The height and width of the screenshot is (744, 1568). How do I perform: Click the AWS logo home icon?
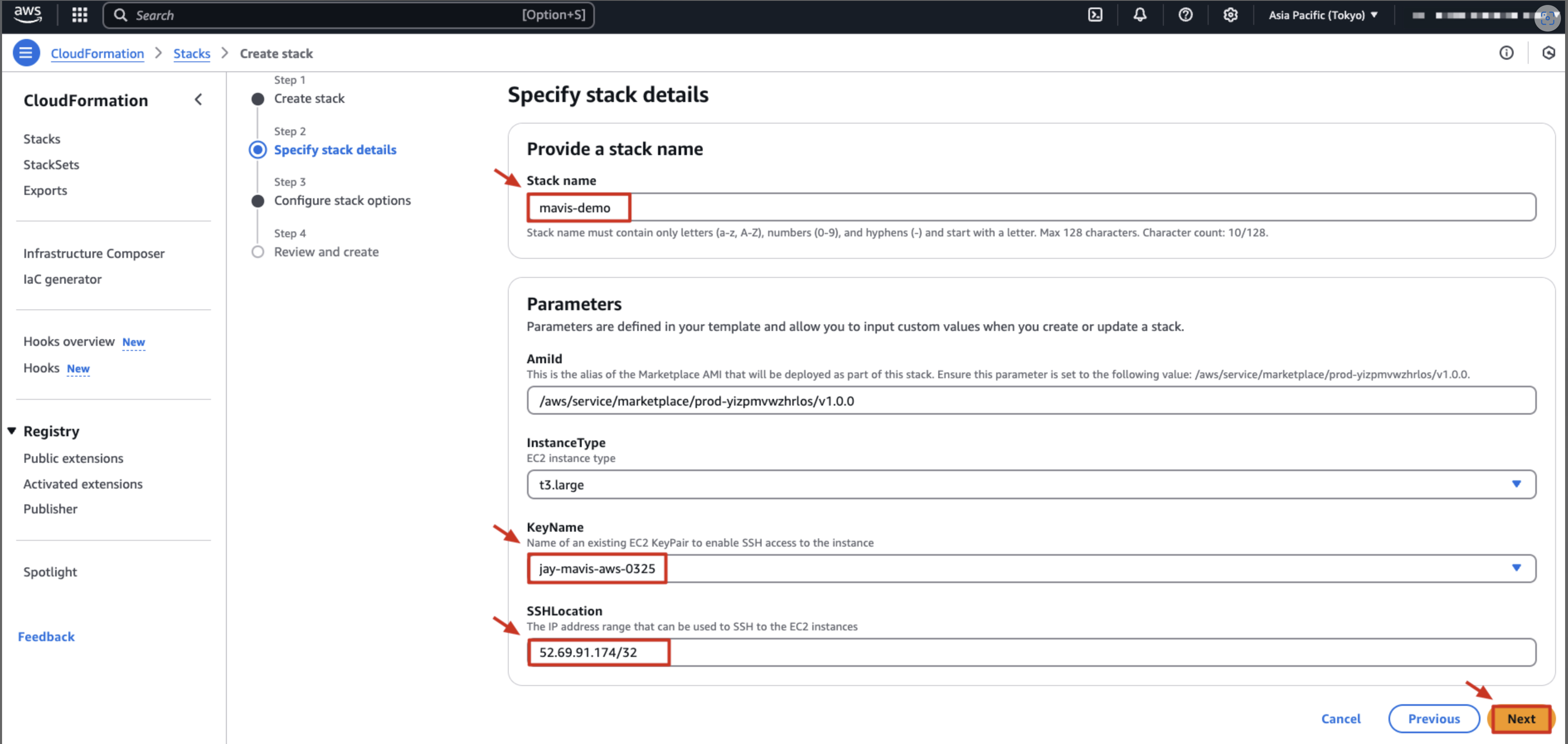click(x=27, y=14)
